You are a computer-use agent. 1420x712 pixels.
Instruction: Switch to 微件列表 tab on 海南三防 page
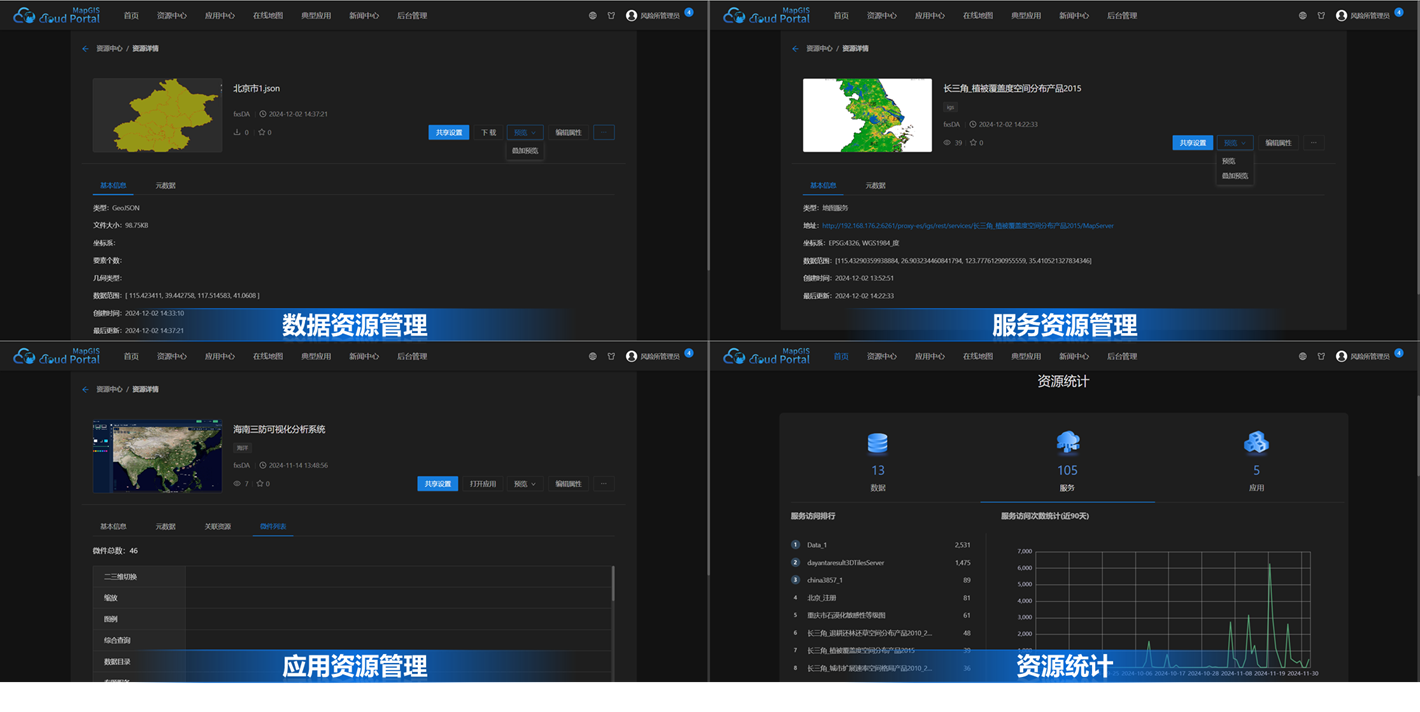point(273,526)
